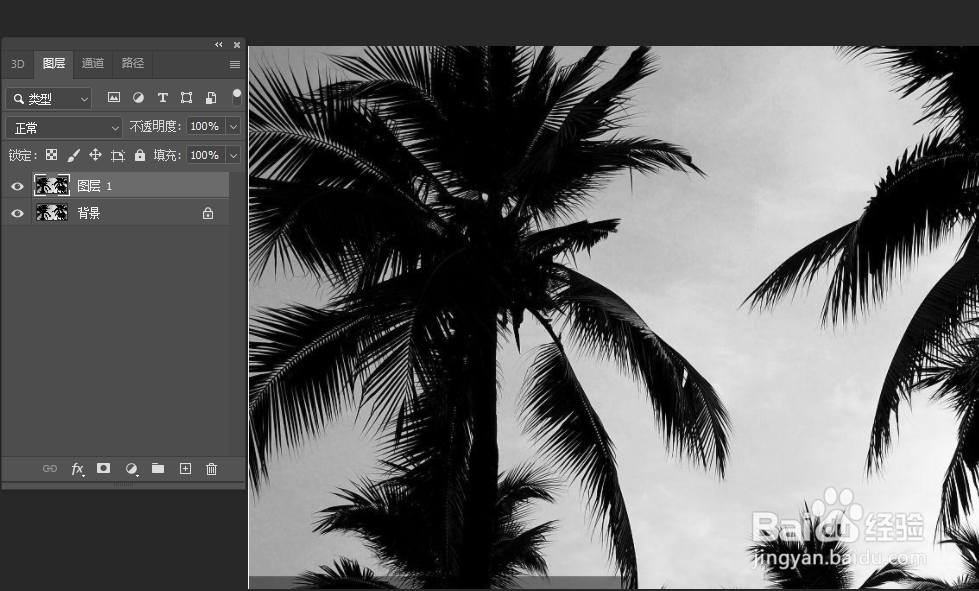979x591 pixels.
Task: Create new fill or adjustment layer
Action: 131,469
